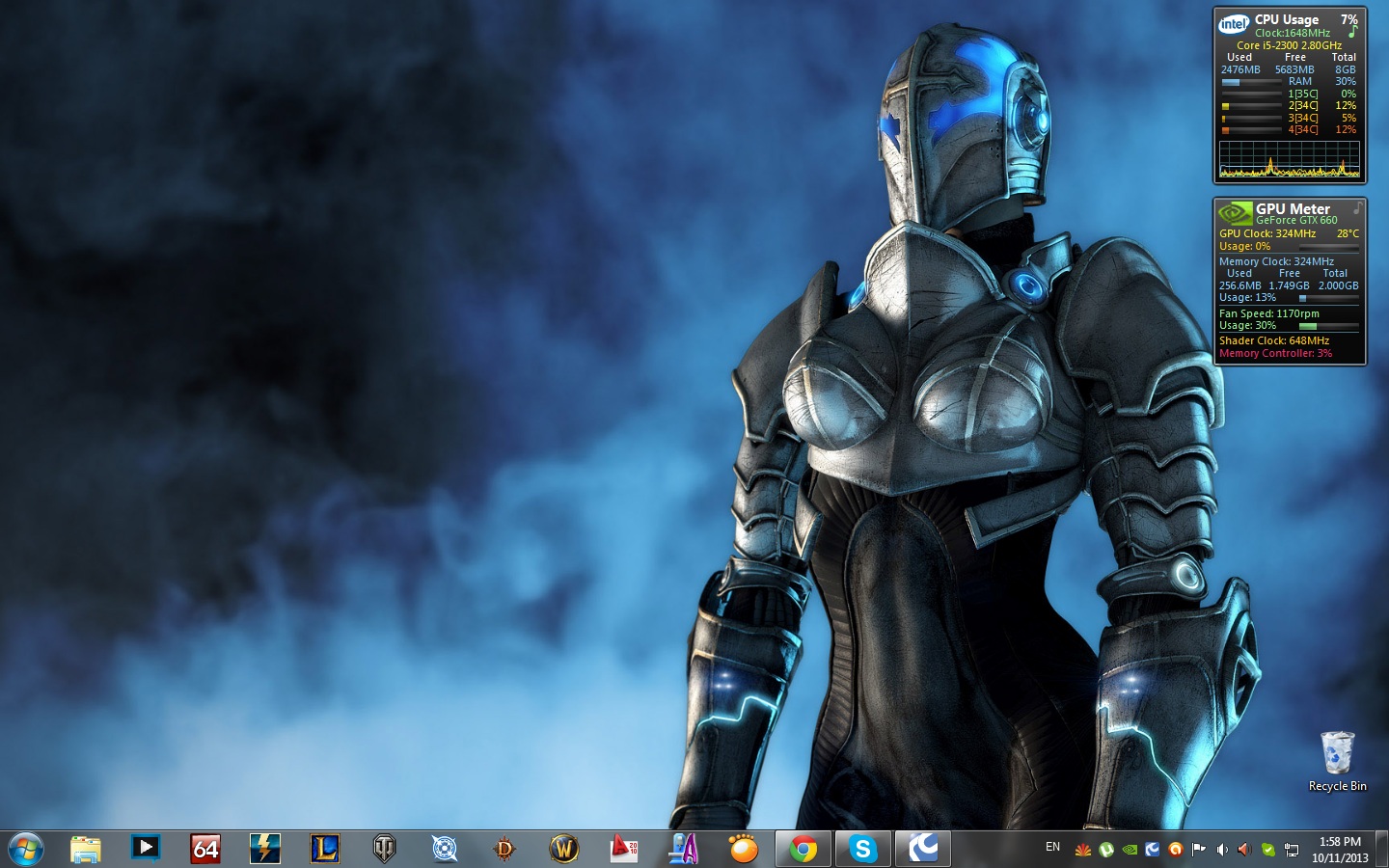
Task: Click the 'Shader Clock: 648MHz' text
Action: [x=1274, y=340]
